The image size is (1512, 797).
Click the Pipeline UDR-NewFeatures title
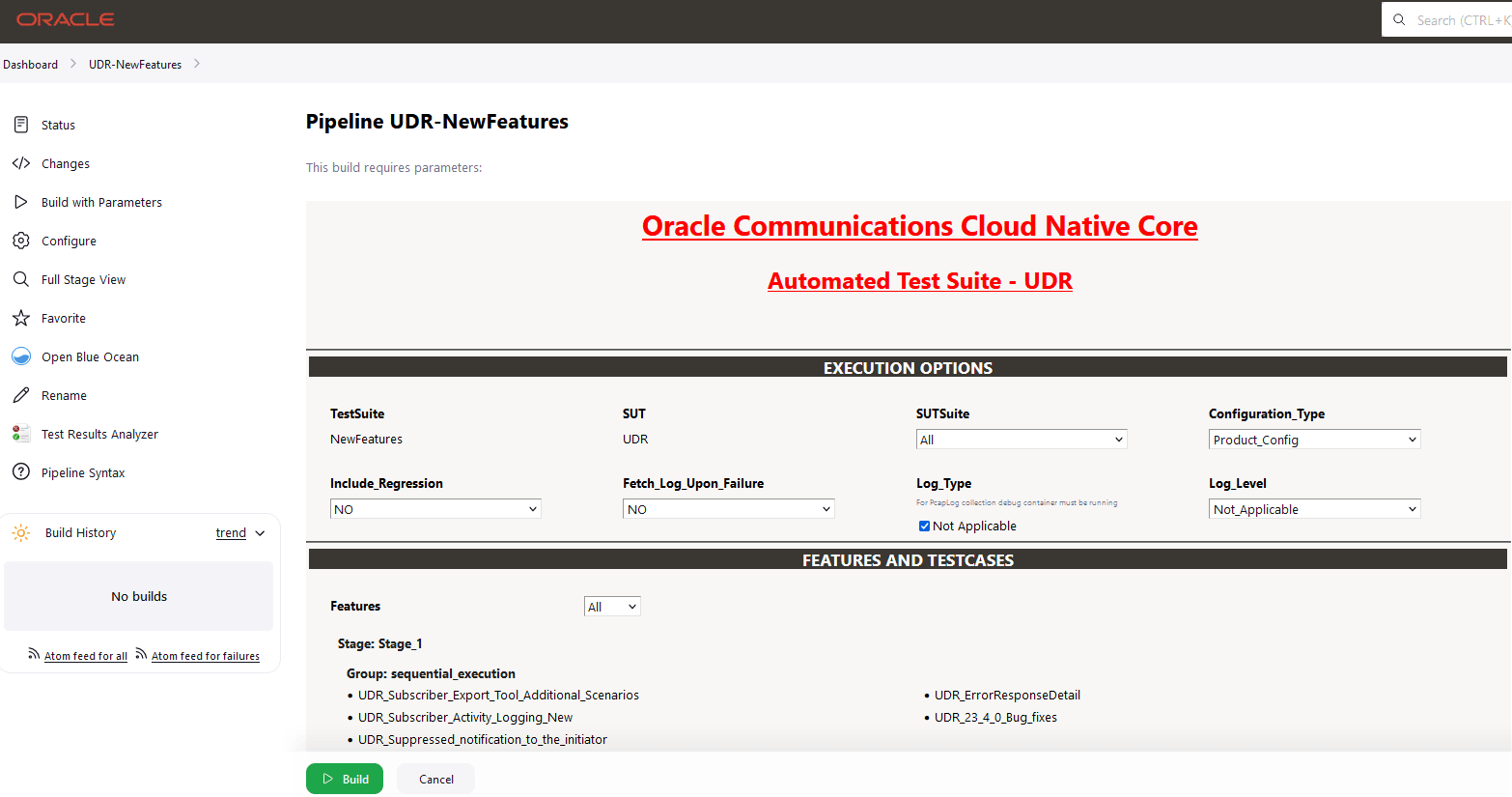[x=437, y=122]
